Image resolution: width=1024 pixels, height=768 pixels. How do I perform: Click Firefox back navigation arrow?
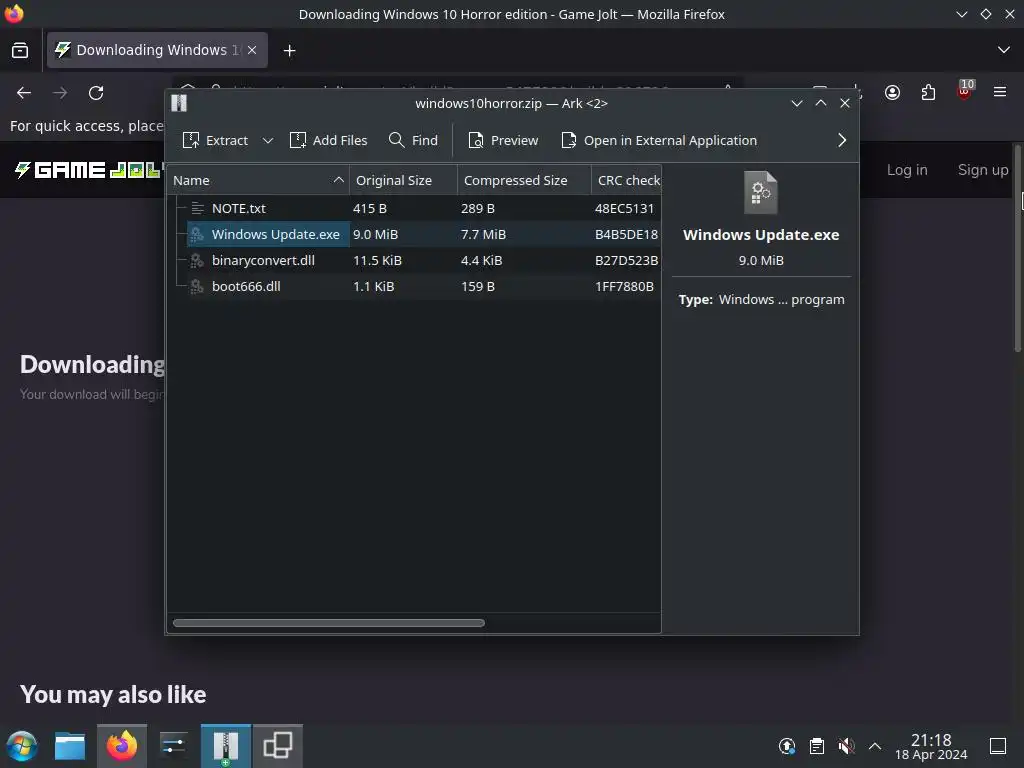[x=24, y=93]
